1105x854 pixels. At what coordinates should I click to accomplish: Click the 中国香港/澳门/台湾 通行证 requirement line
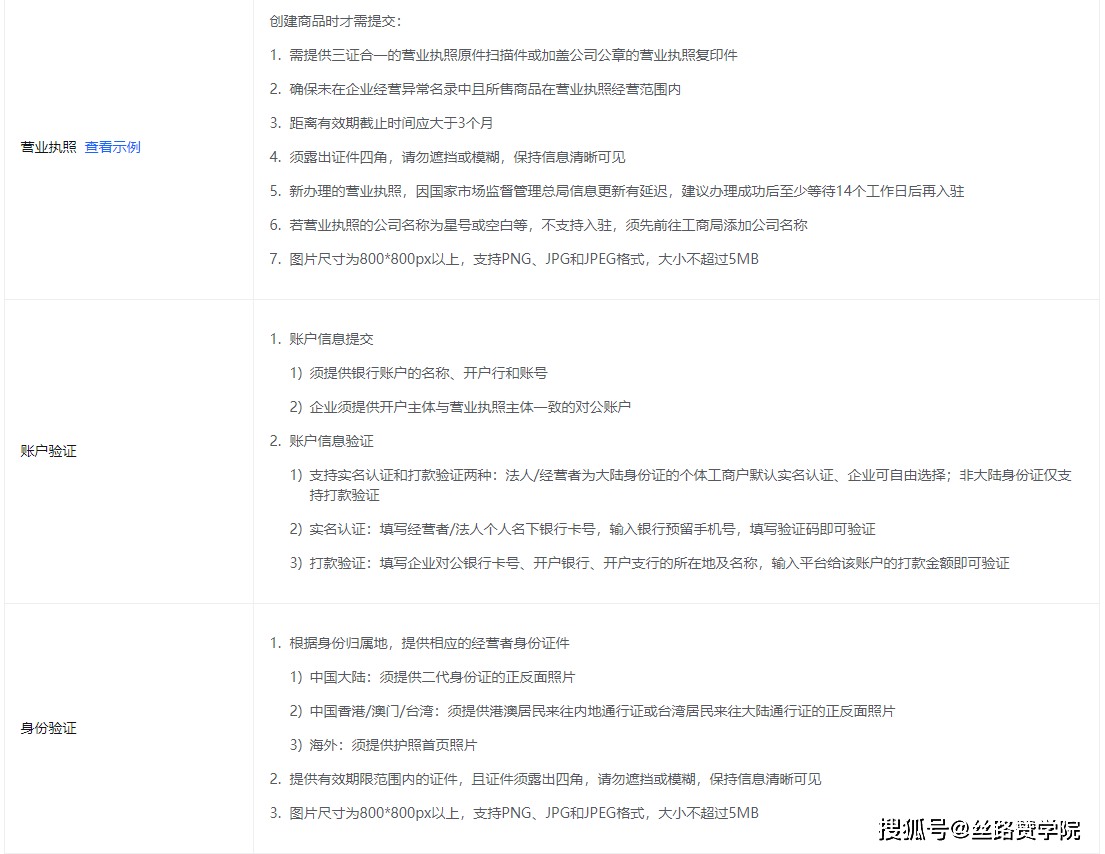pos(592,711)
